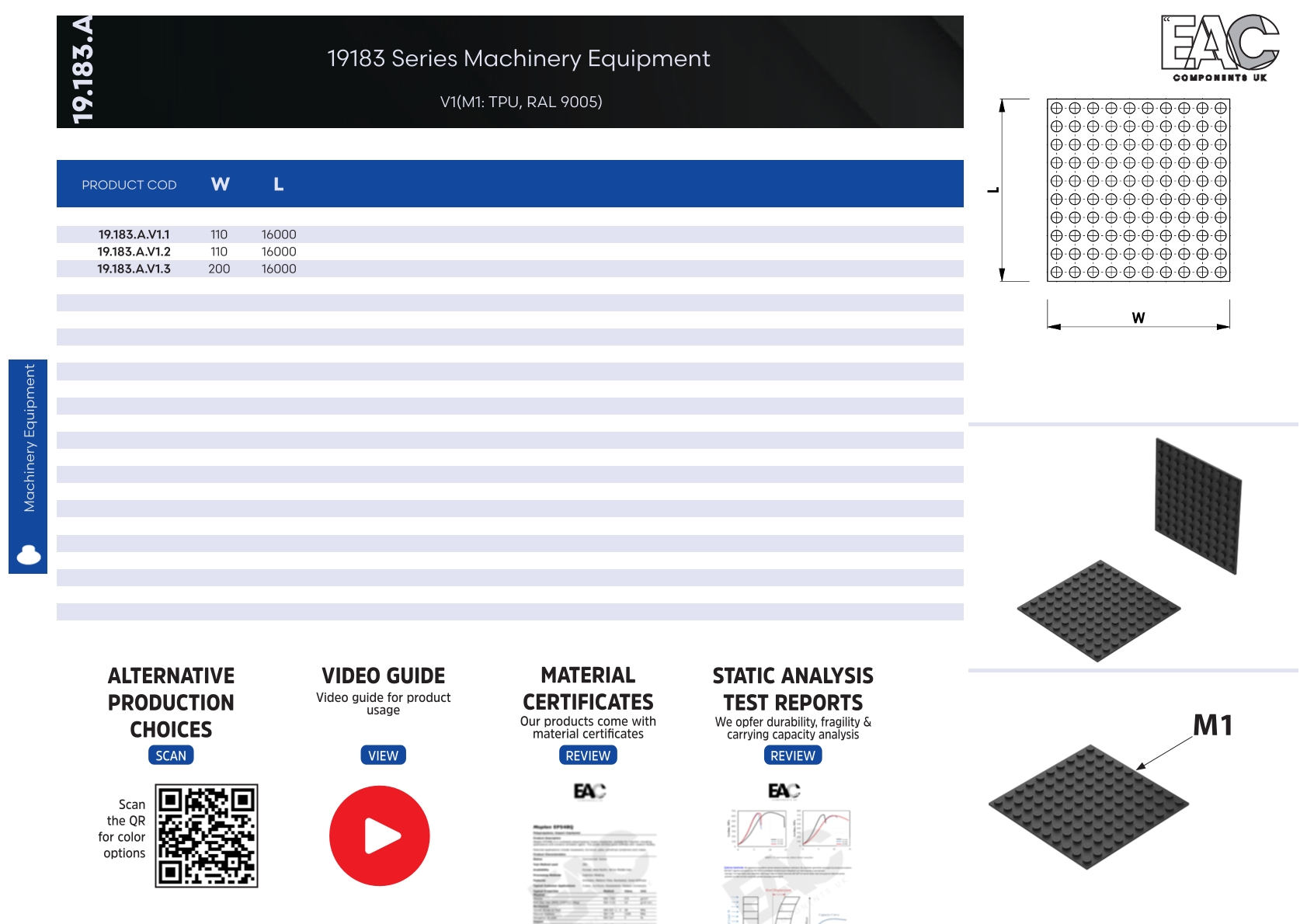Click the EAC Components UK logo
The image size is (1307, 924).
[x=1220, y=48]
